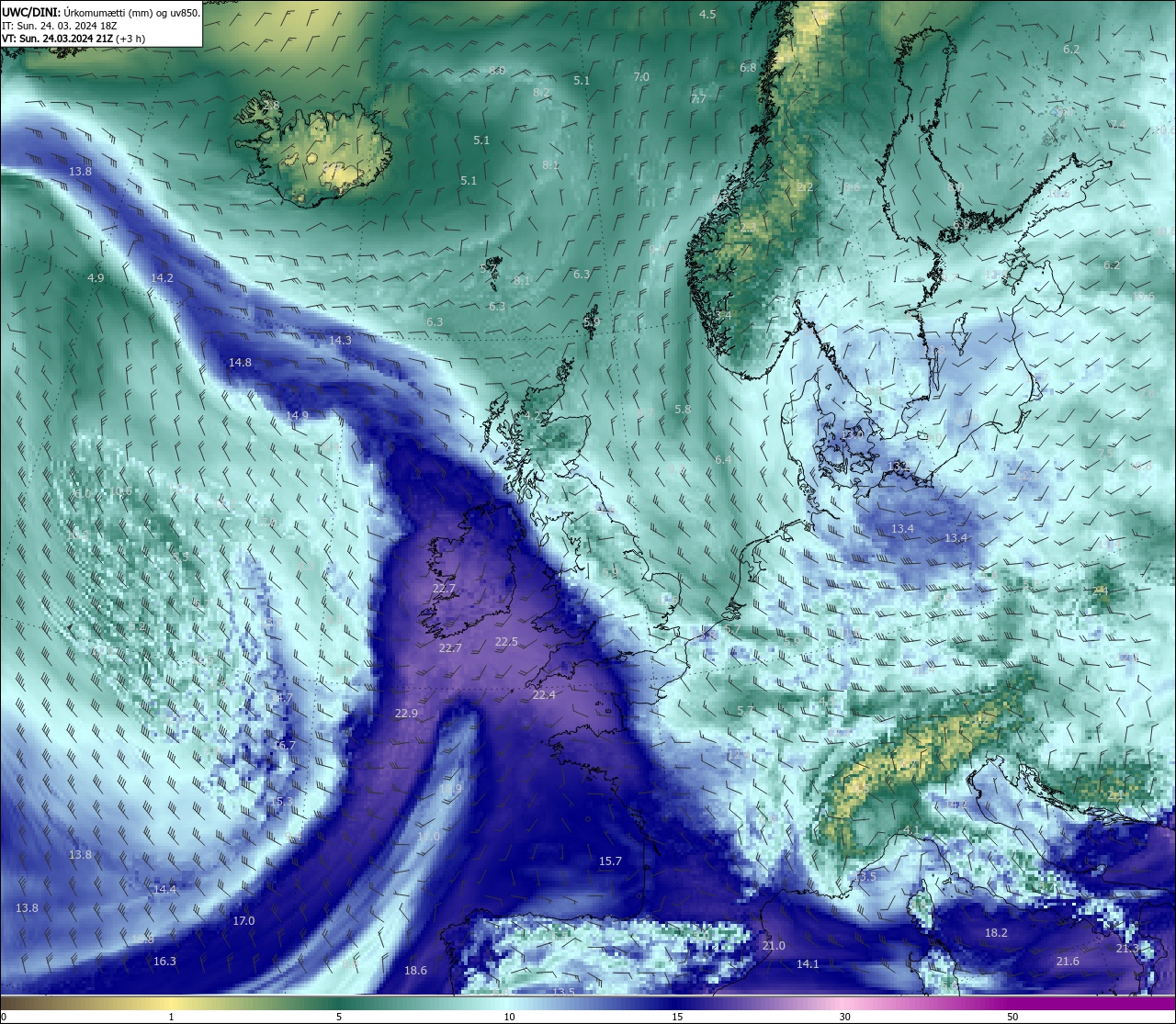Viewport: 1176px width, 1024px height.
Task: Click the '5.8' value over the North Sea
Action: [x=682, y=410]
